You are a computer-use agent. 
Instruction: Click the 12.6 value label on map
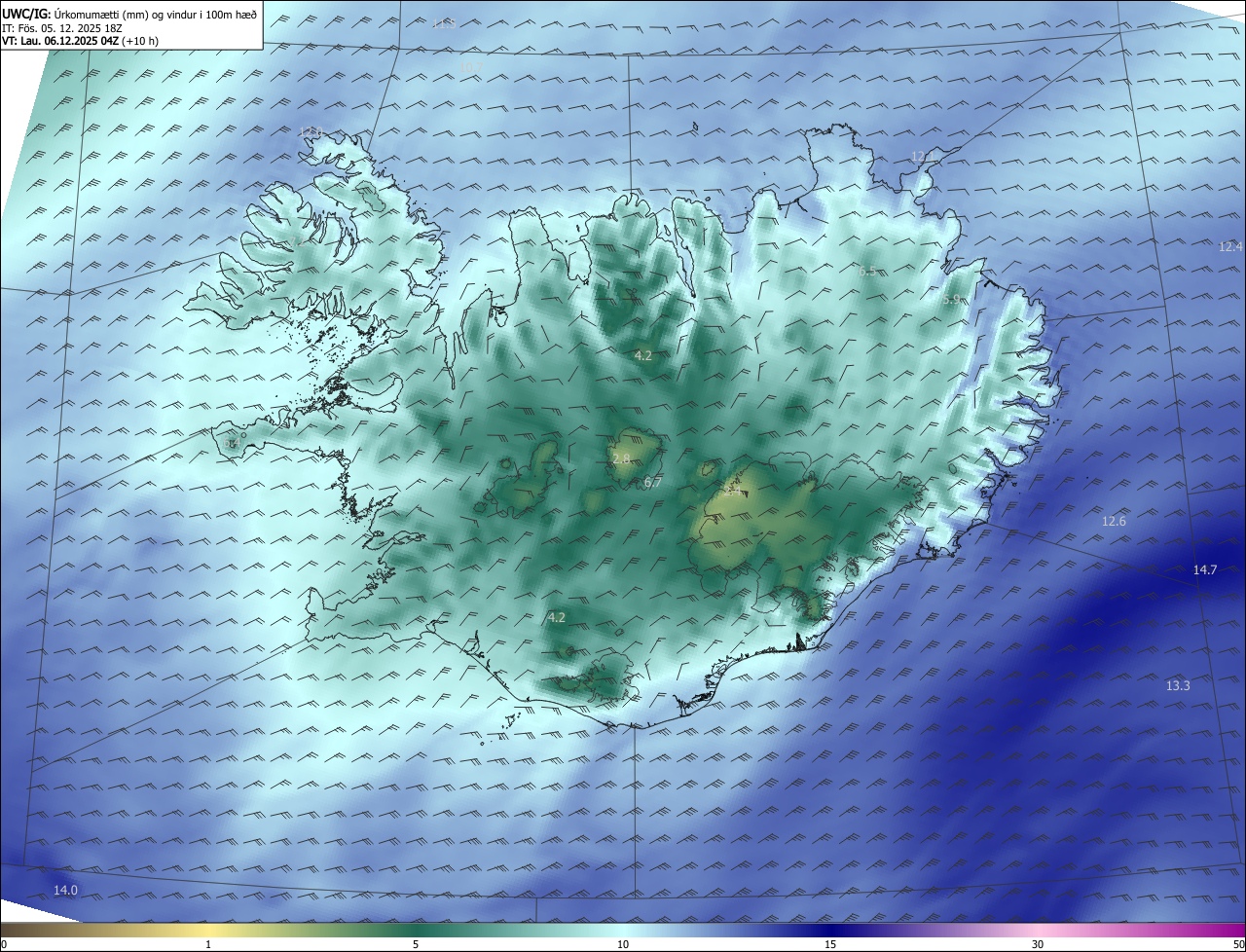click(x=1114, y=521)
